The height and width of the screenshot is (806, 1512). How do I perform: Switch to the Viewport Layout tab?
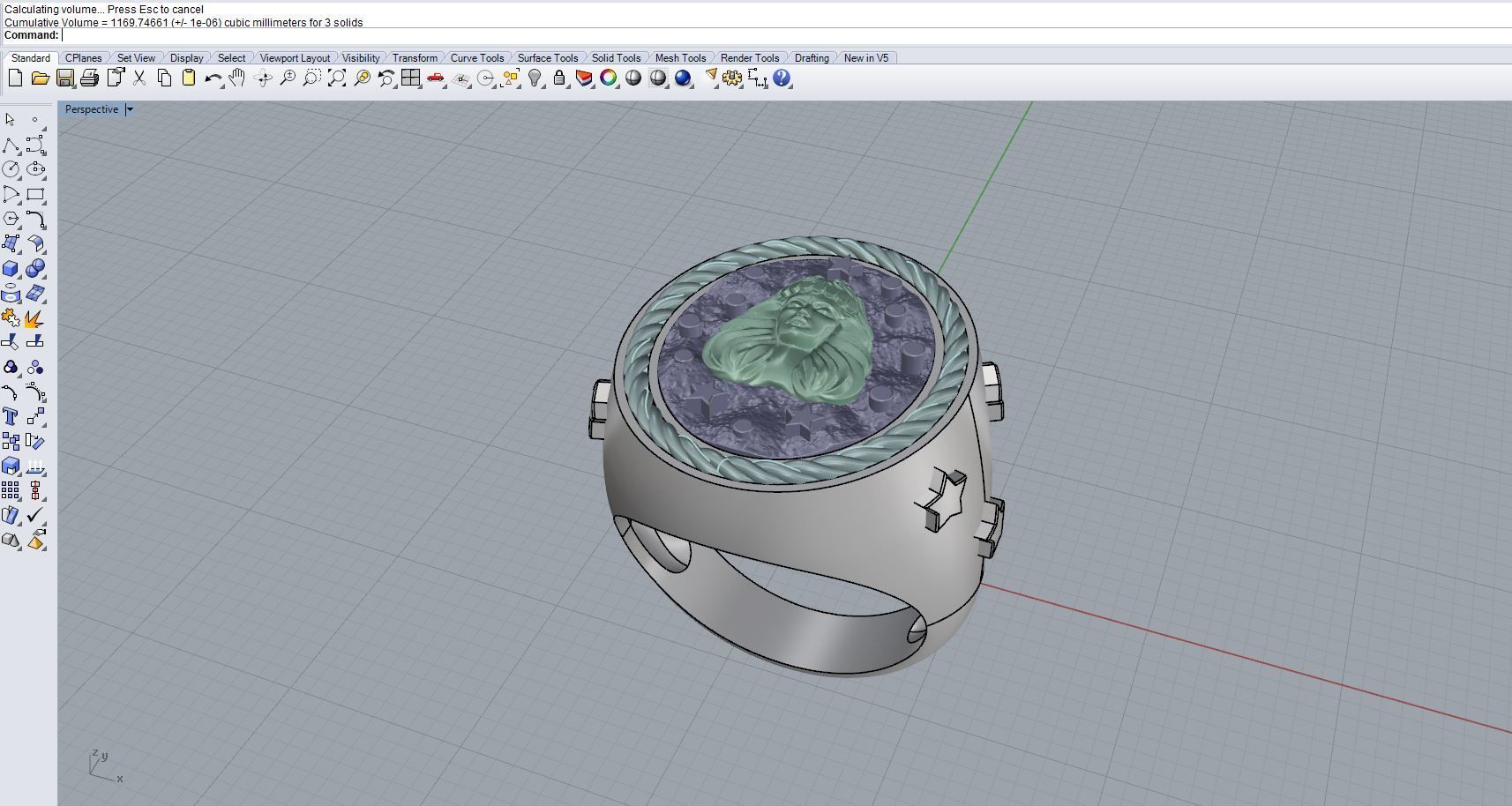click(295, 58)
